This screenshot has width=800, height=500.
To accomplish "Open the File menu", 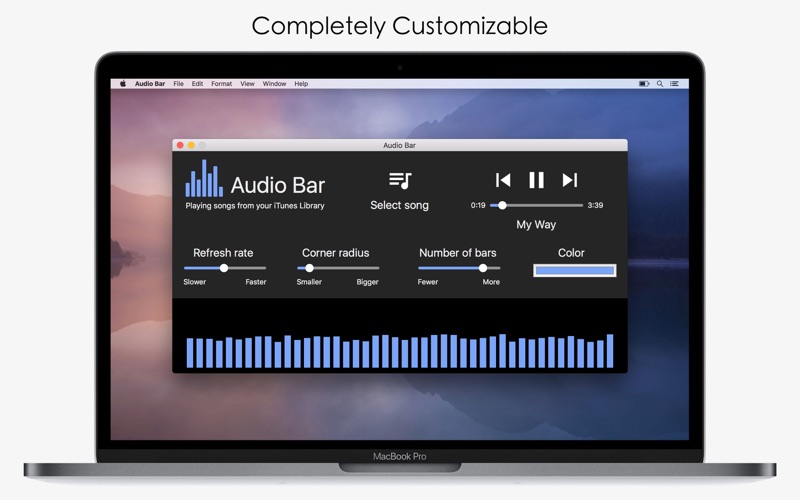I will coord(179,84).
